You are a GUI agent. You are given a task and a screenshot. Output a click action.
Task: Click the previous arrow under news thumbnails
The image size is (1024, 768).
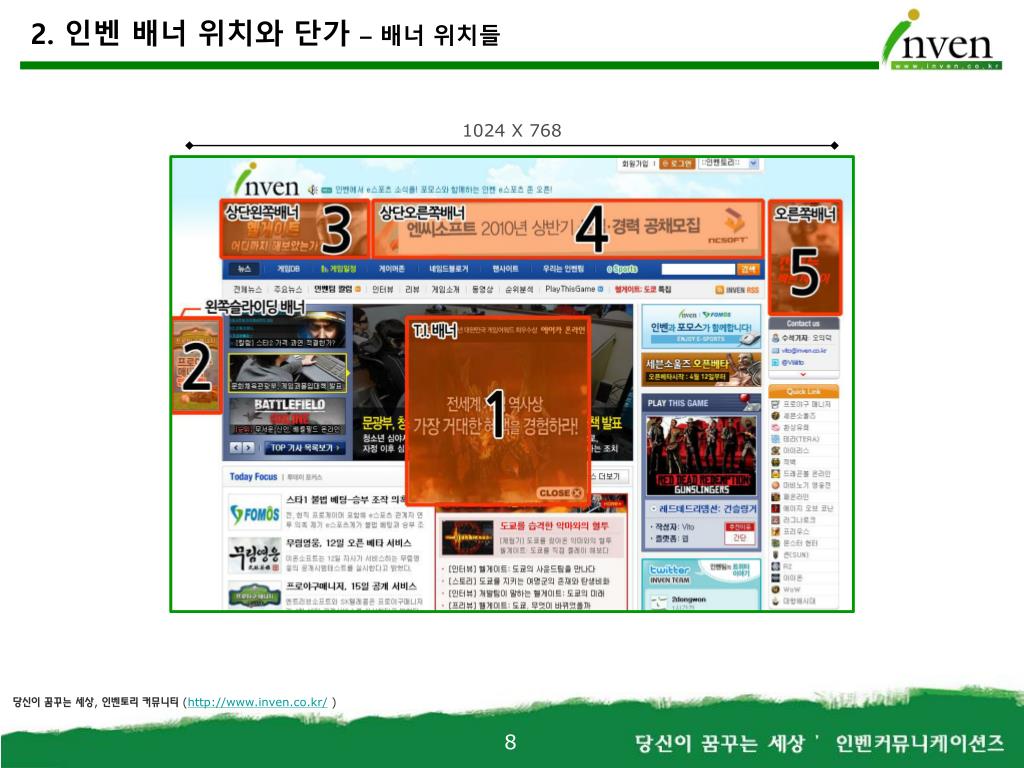click(x=236, y=447)
